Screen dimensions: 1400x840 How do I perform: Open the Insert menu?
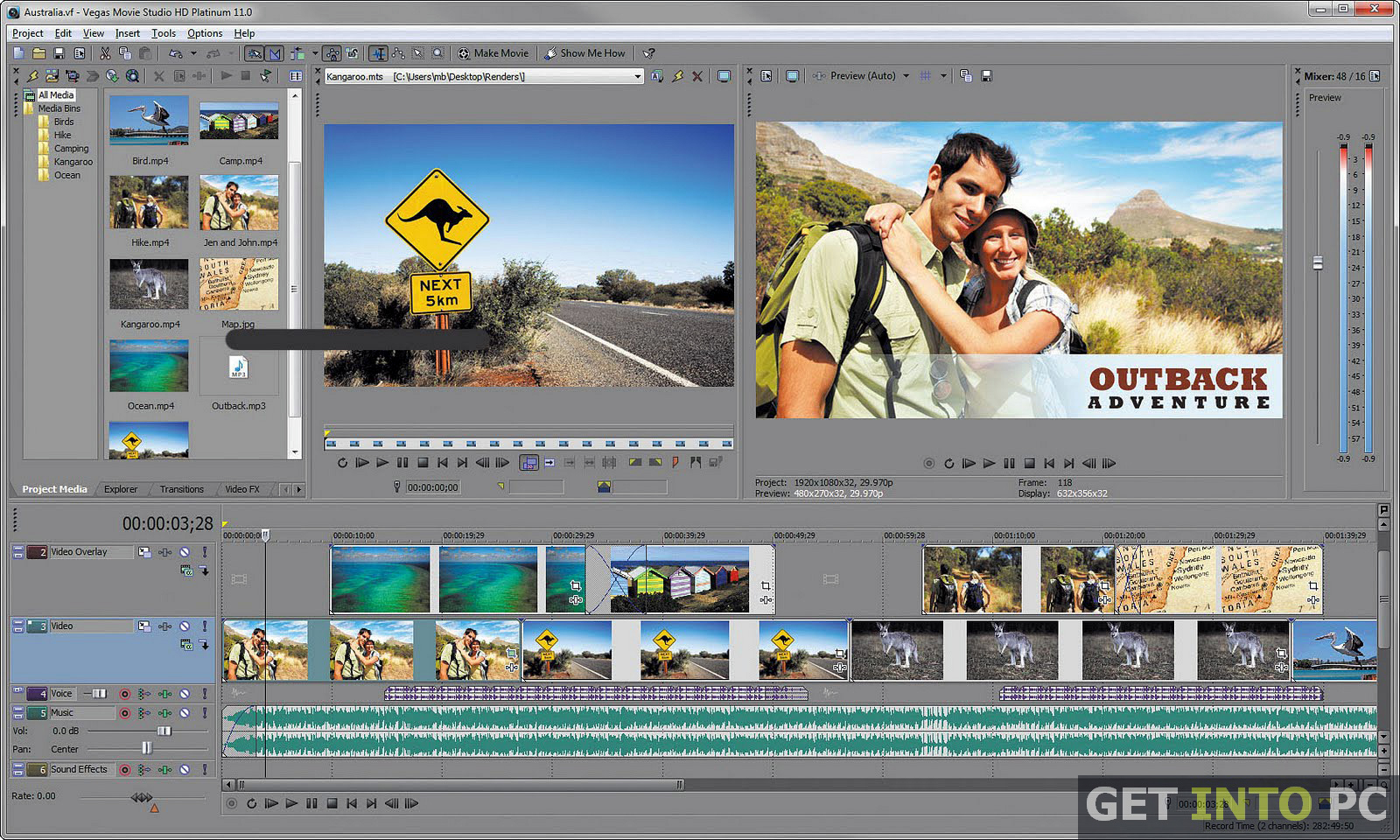(128, 33)
